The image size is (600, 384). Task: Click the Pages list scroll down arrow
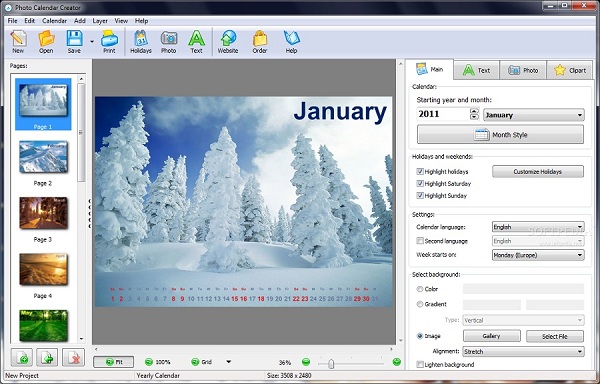pos(81,339)
